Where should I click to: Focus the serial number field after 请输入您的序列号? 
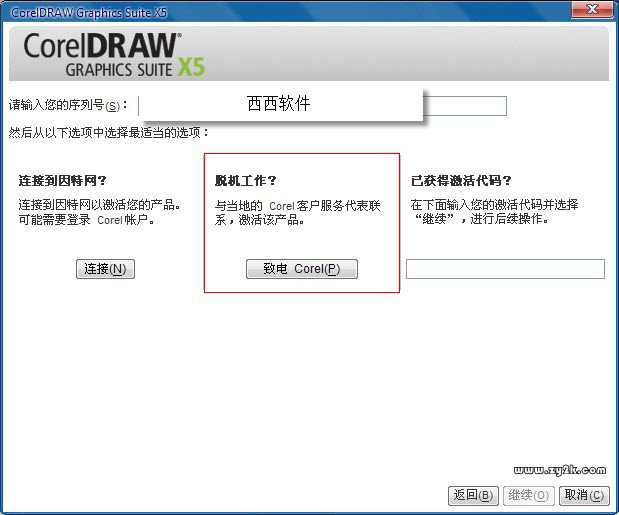[x=322, y=106]
